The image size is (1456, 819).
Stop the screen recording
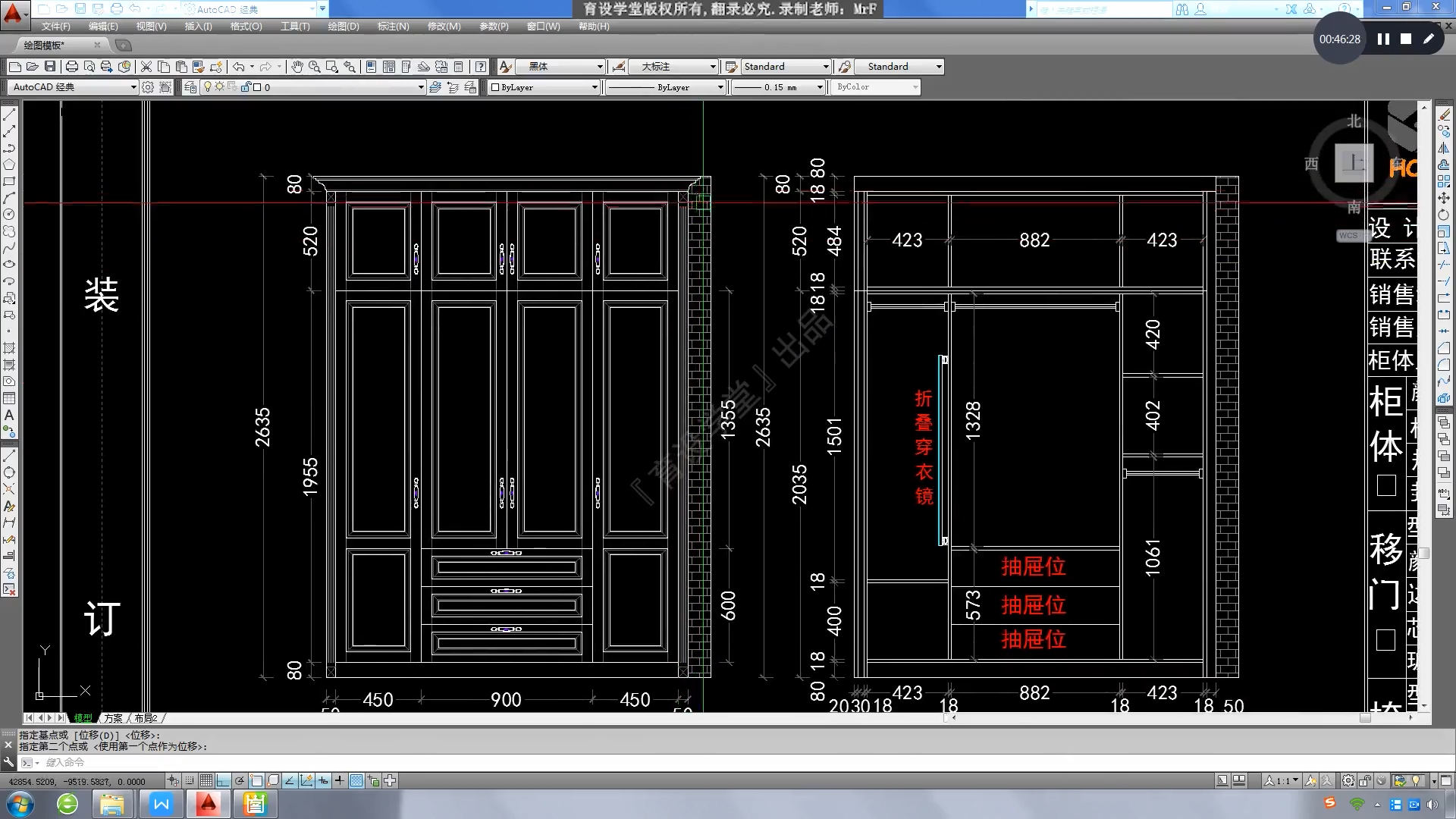[1406, 39]
